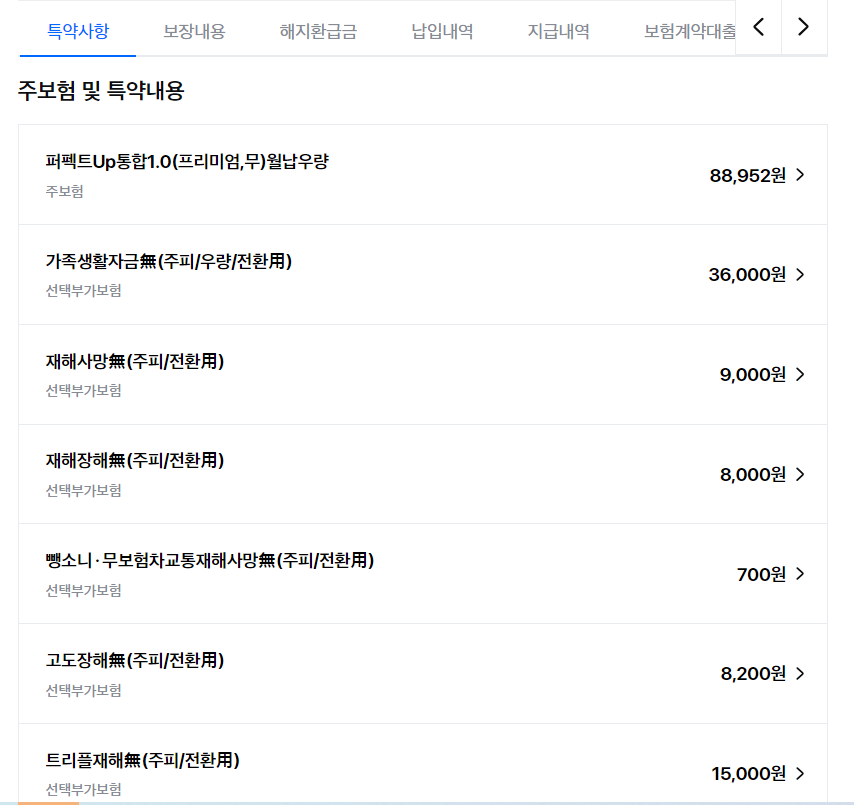
Task: Open the 재해사망無(주피/전환用) rider
Action: (x=135, y=361)
